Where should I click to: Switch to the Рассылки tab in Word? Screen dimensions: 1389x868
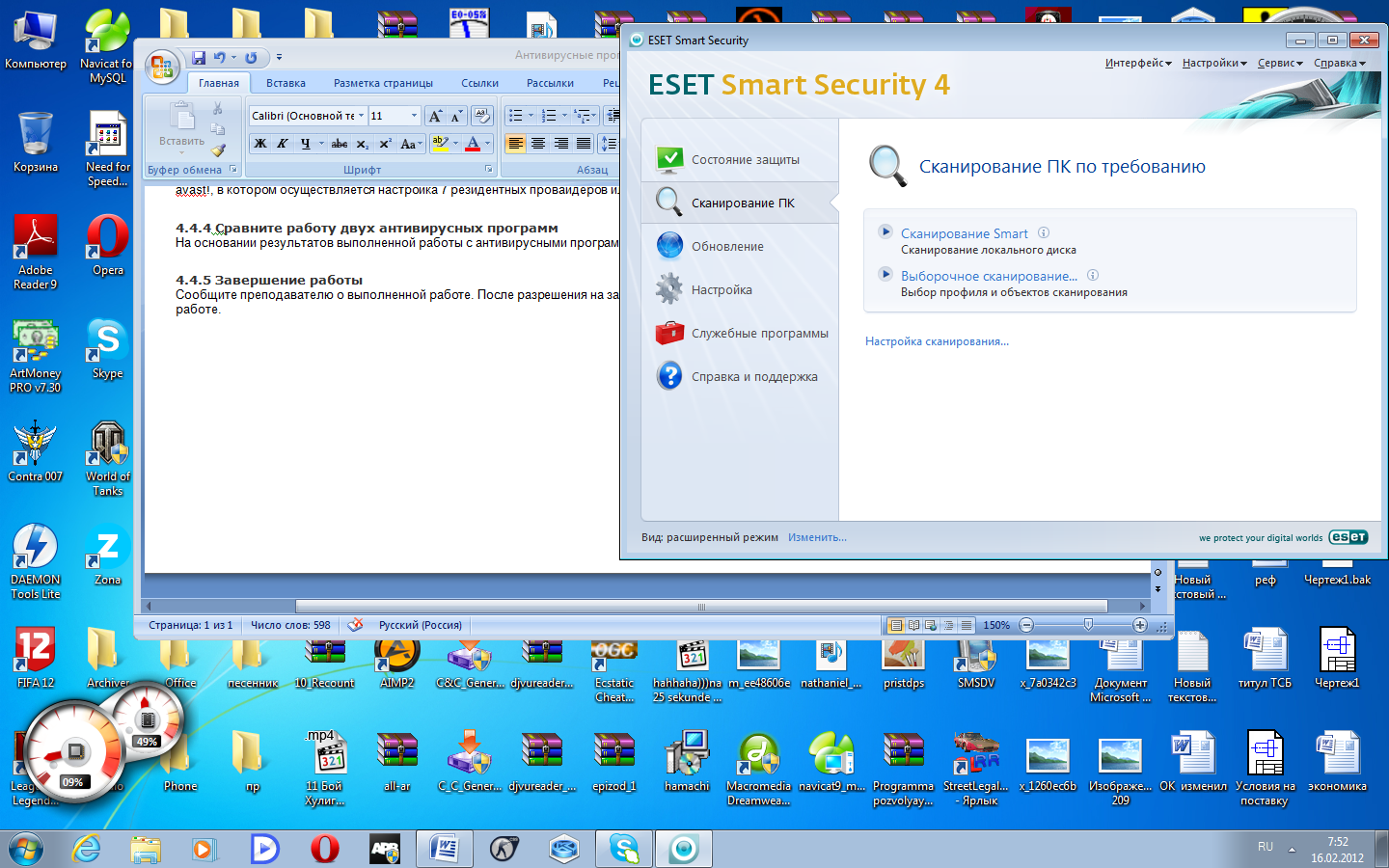pyautogui.click(x=550, y=83)
